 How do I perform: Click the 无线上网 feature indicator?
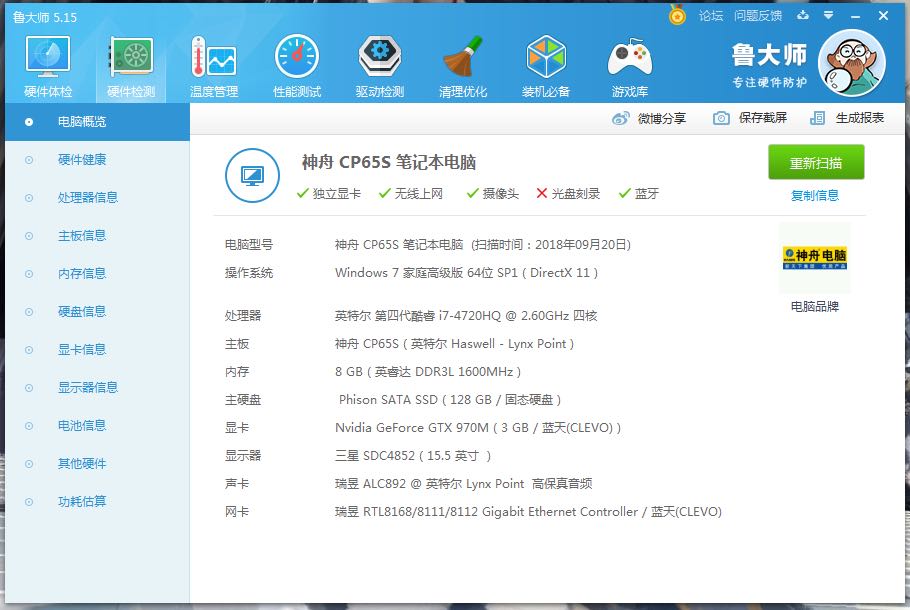click(x=411, y=193)
